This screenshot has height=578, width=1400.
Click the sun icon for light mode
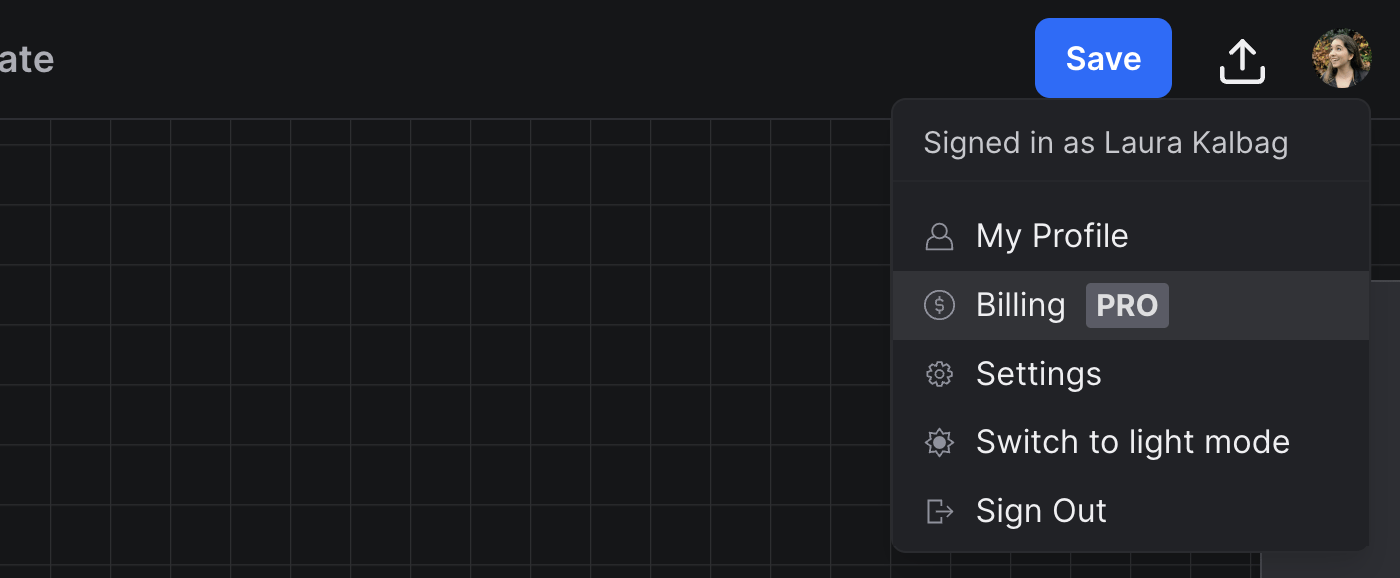[x=939, y=442]
